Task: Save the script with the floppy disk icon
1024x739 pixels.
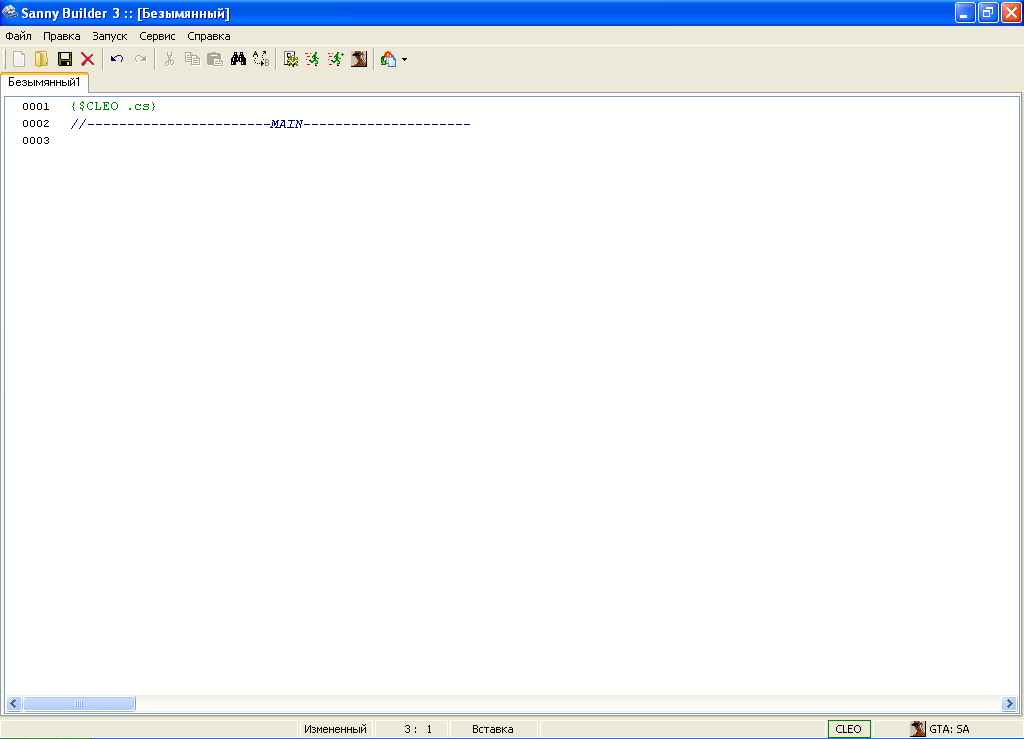Action: [x=65, y=59]
